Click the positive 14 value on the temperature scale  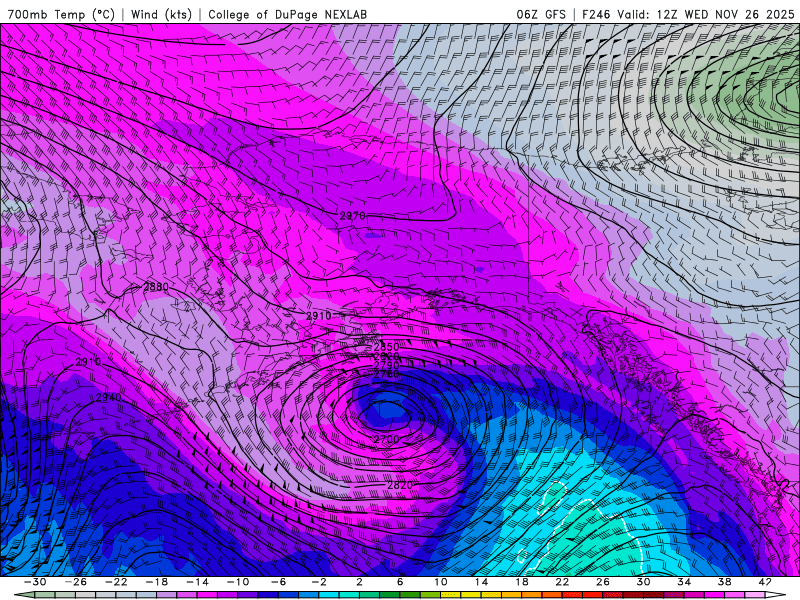[481, 582]
